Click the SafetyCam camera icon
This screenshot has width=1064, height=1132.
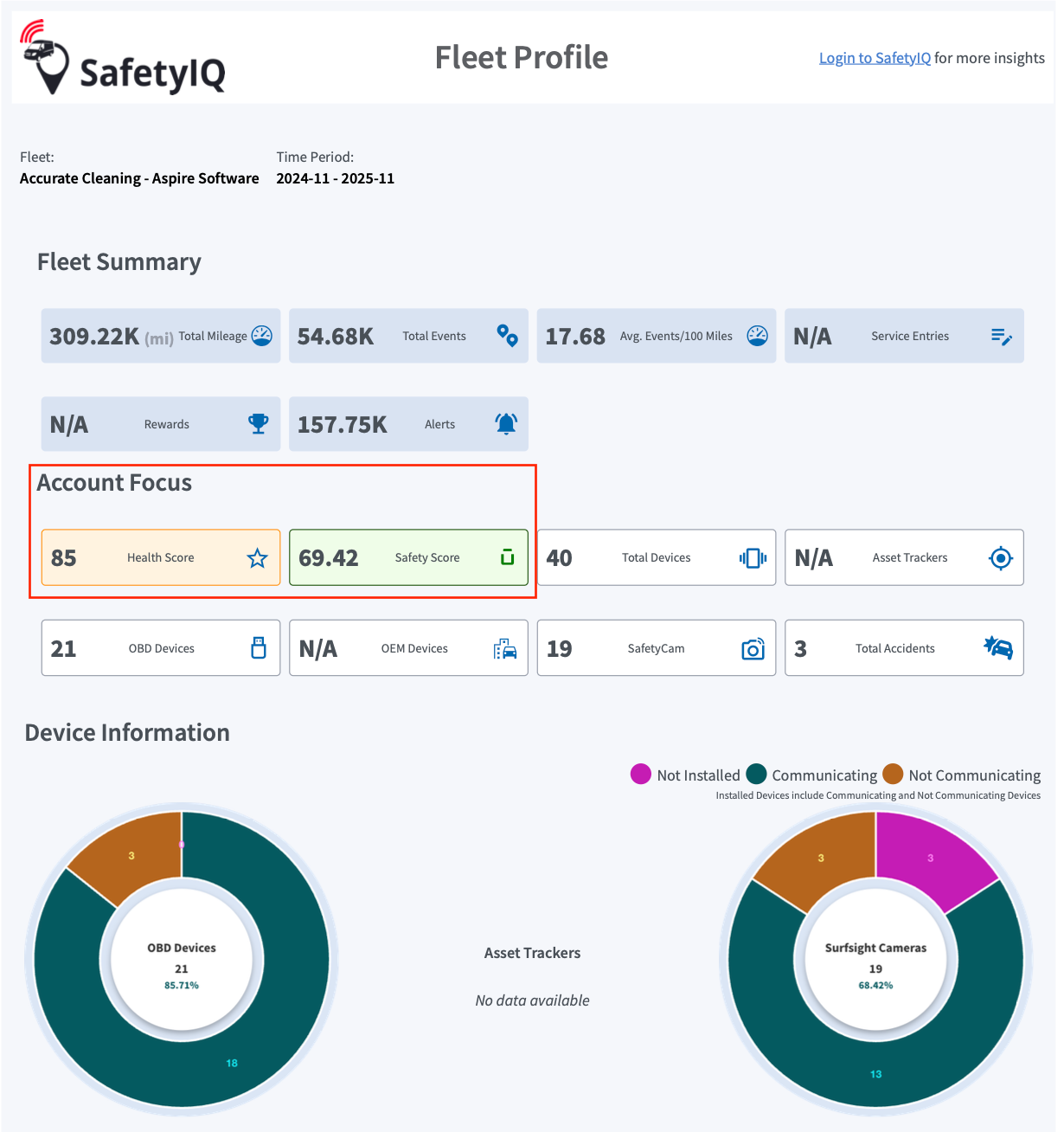[753, 649]
